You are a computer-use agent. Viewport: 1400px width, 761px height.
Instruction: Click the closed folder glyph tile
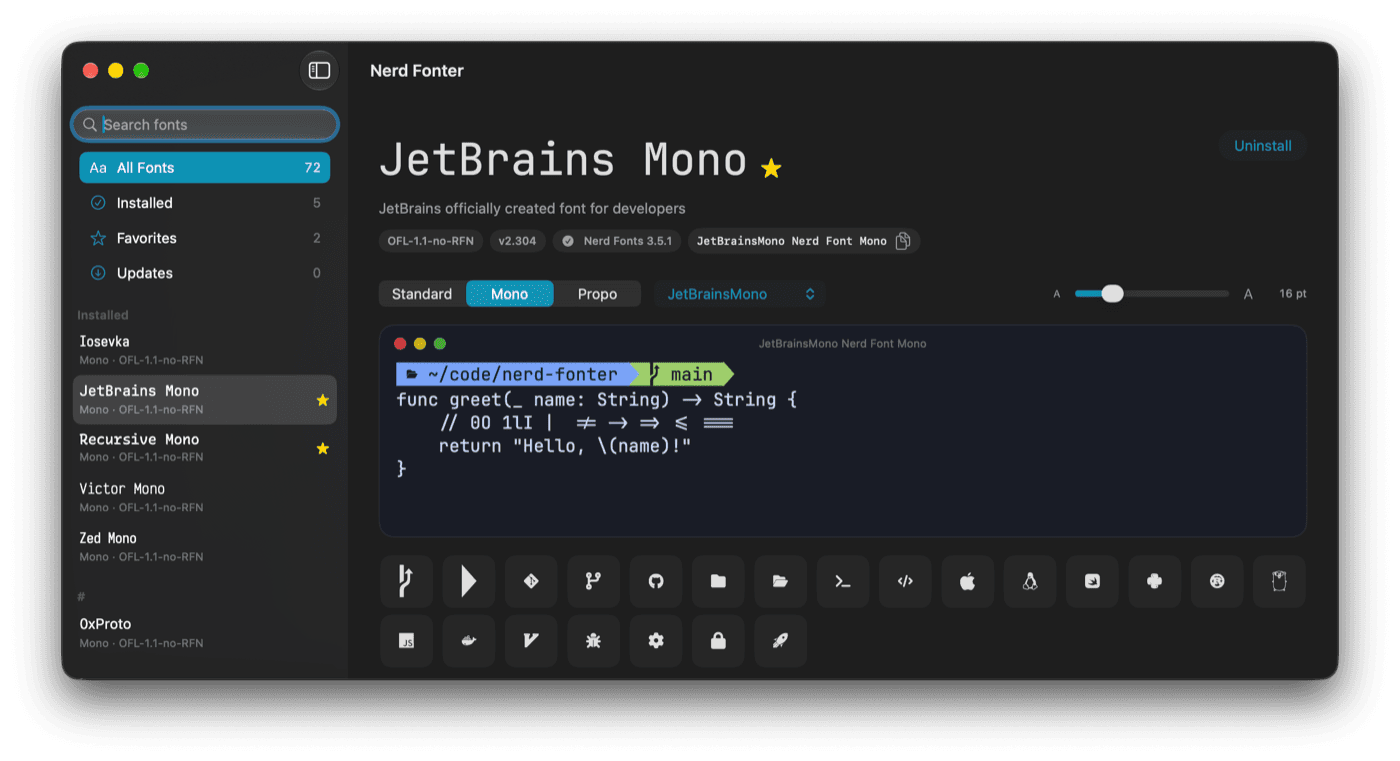[718, 581]
